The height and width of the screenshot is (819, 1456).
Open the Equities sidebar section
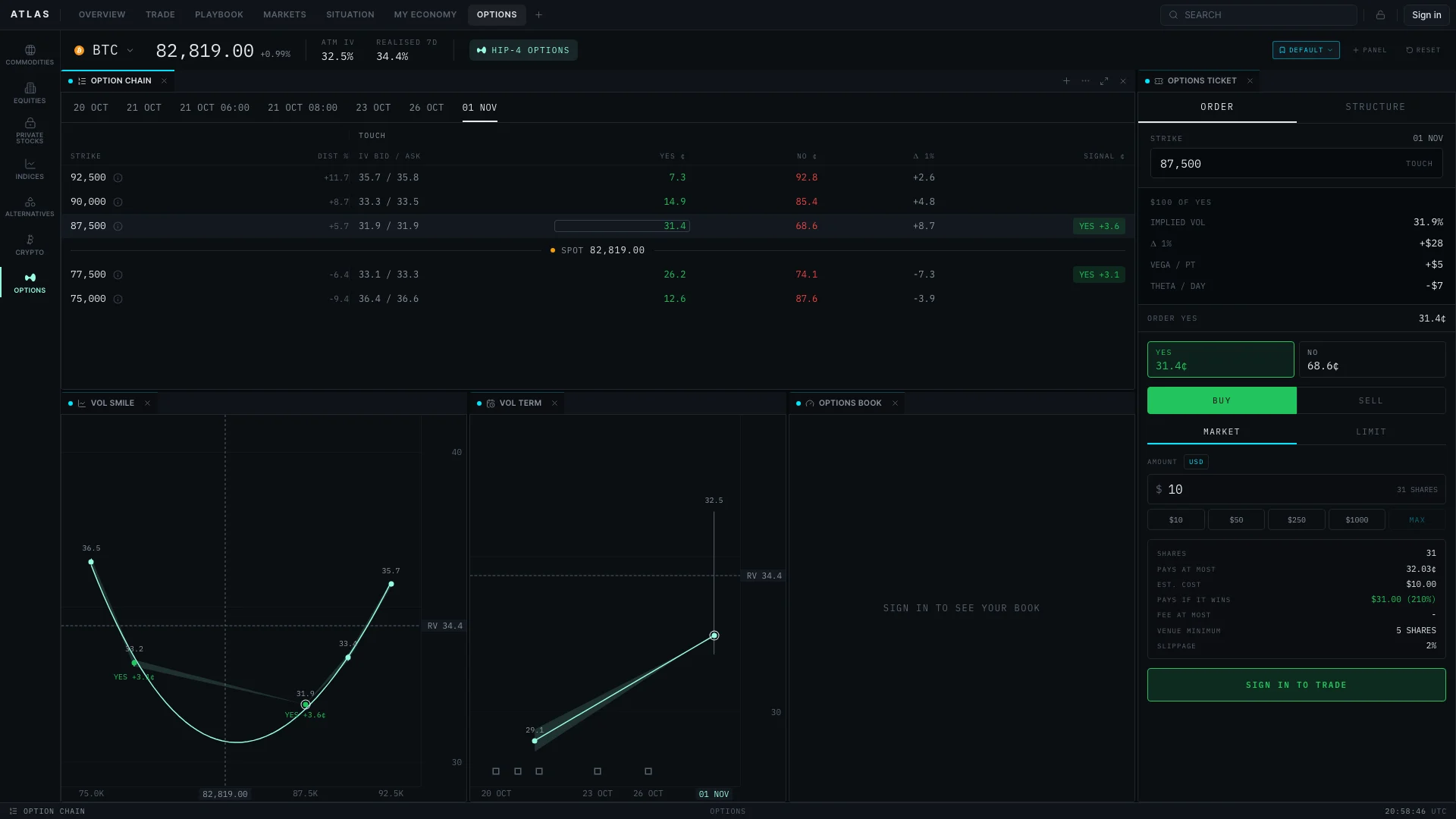point(30,93)
